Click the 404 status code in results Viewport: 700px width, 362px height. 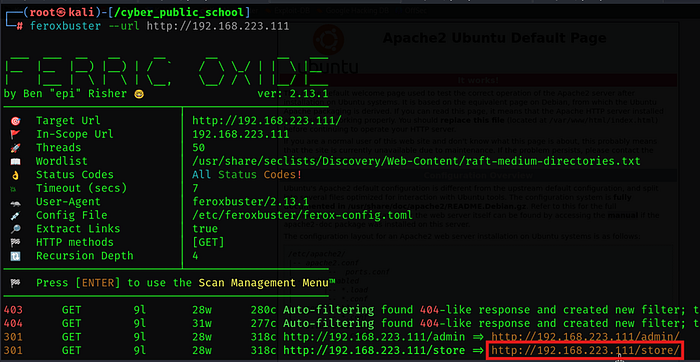point(13,323)
